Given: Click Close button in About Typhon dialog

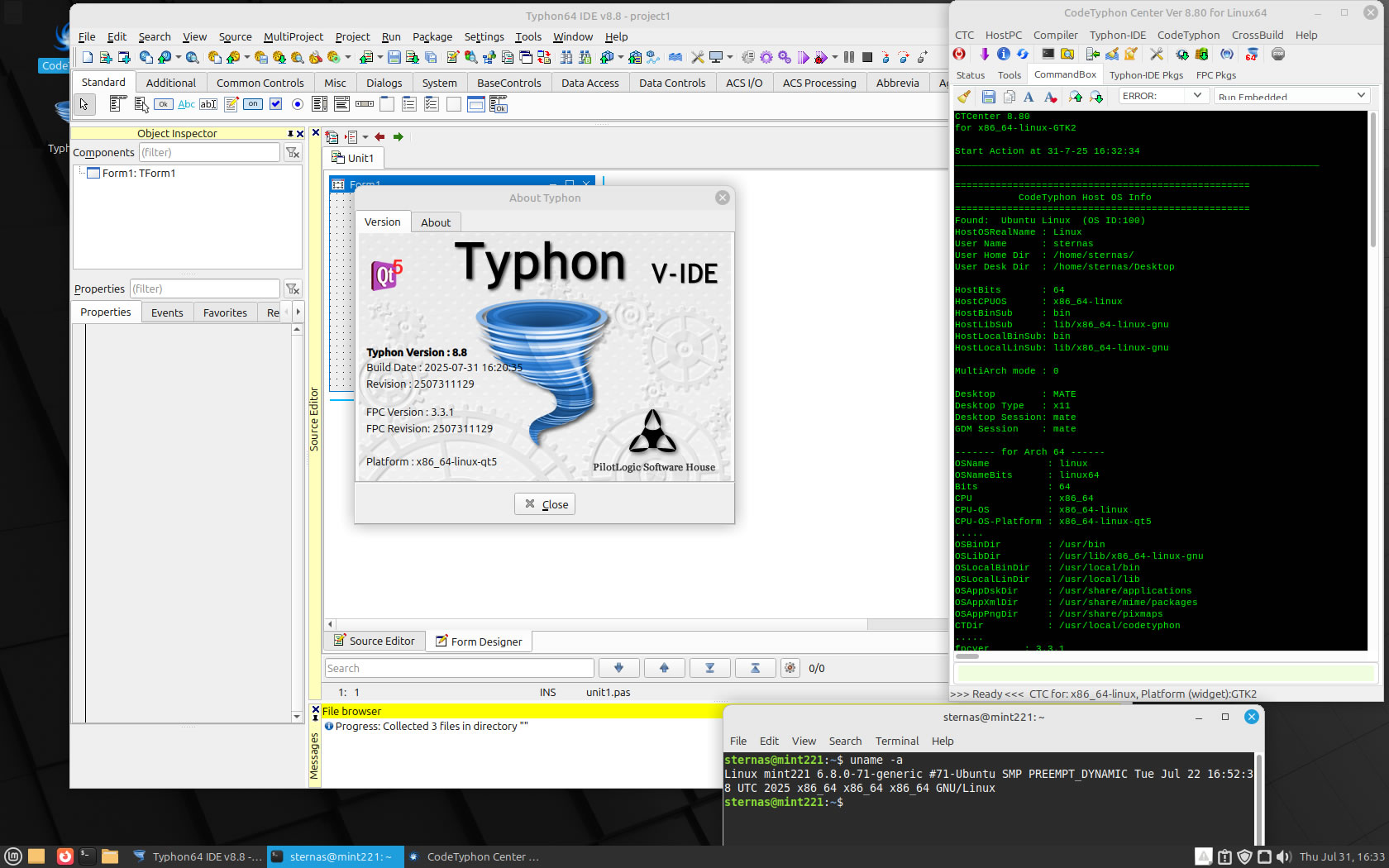Looking at the screenshot, I should 545,504.
